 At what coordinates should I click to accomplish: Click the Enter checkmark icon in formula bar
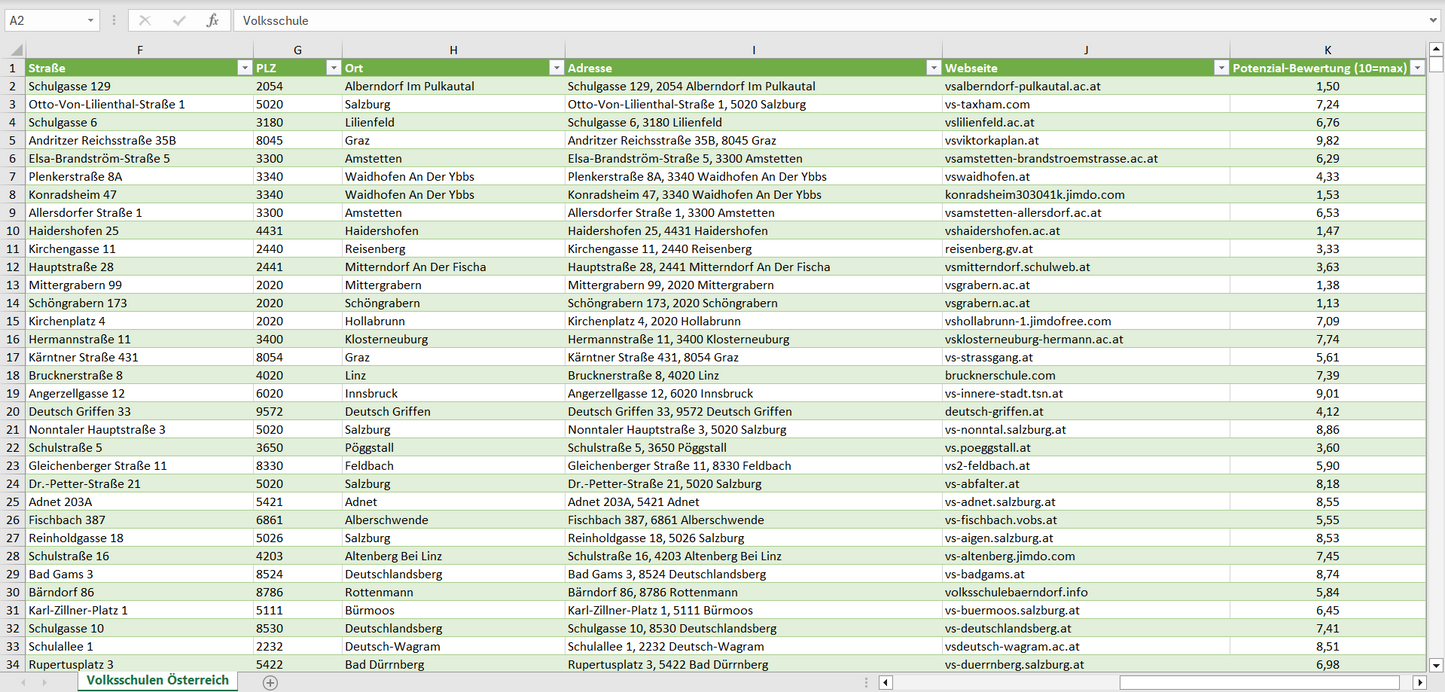click(179, 20)
